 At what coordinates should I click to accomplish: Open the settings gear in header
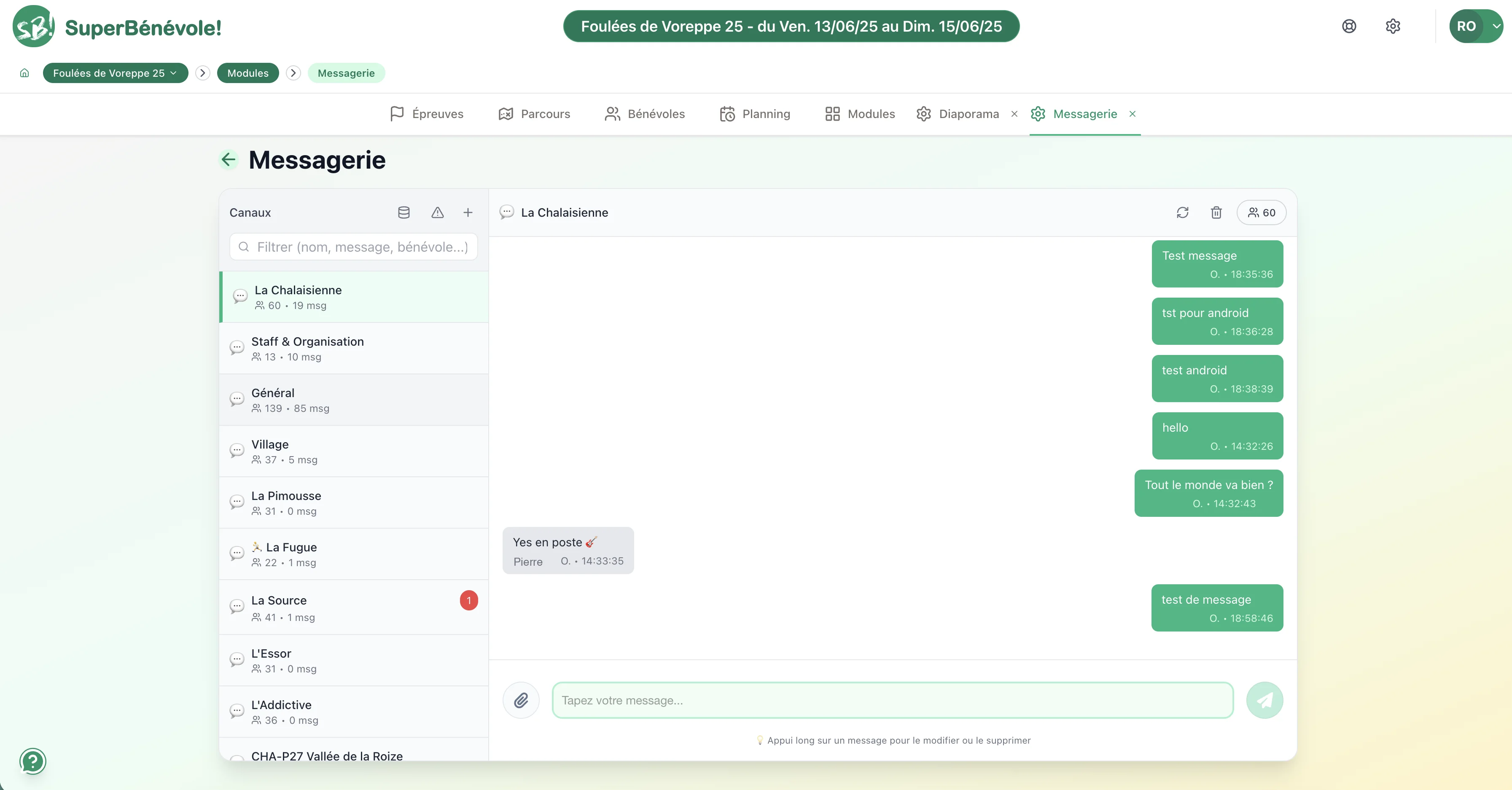pyautogui.click(x=1393, y=26)
